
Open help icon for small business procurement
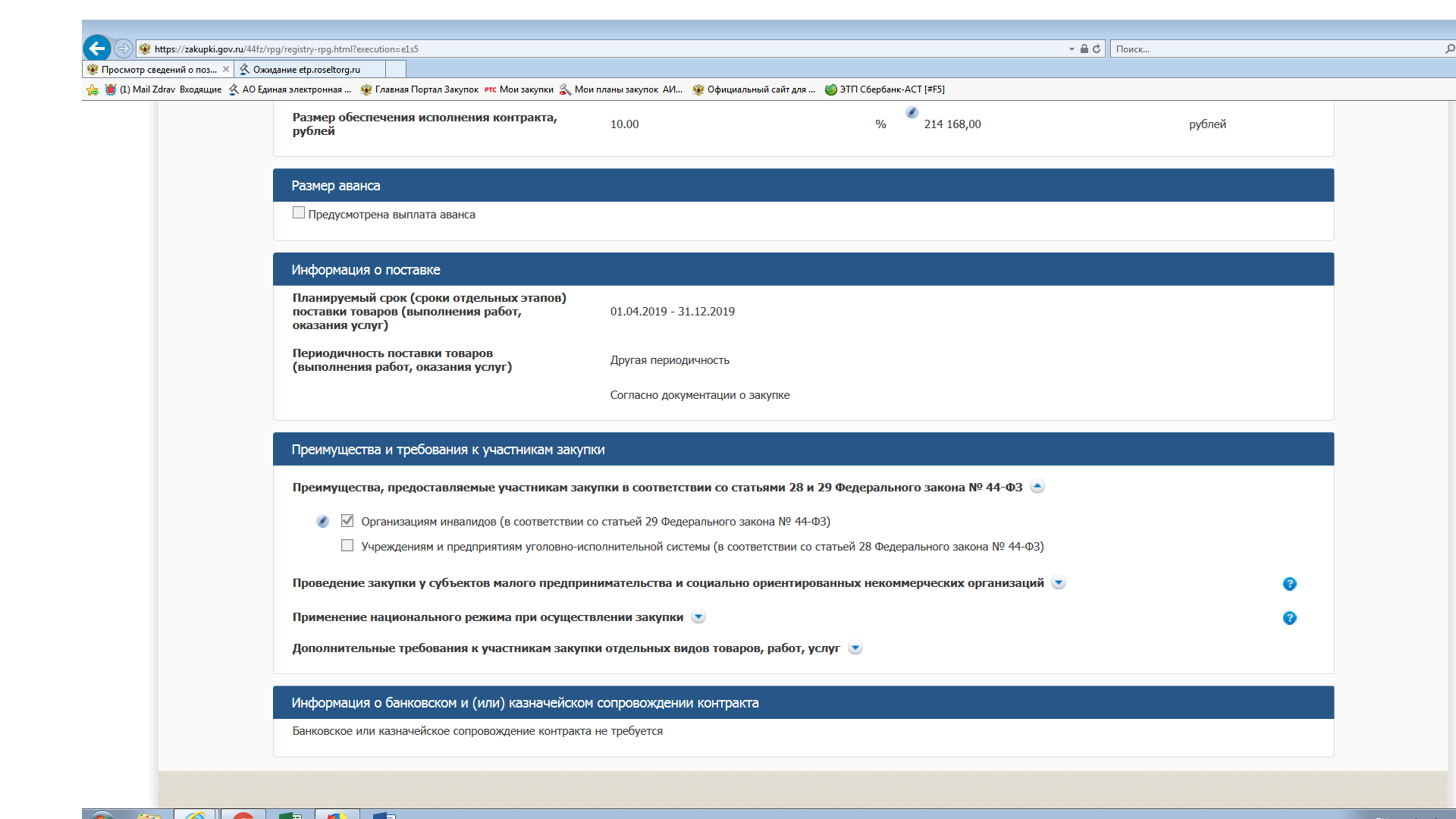pos(1289,584)
